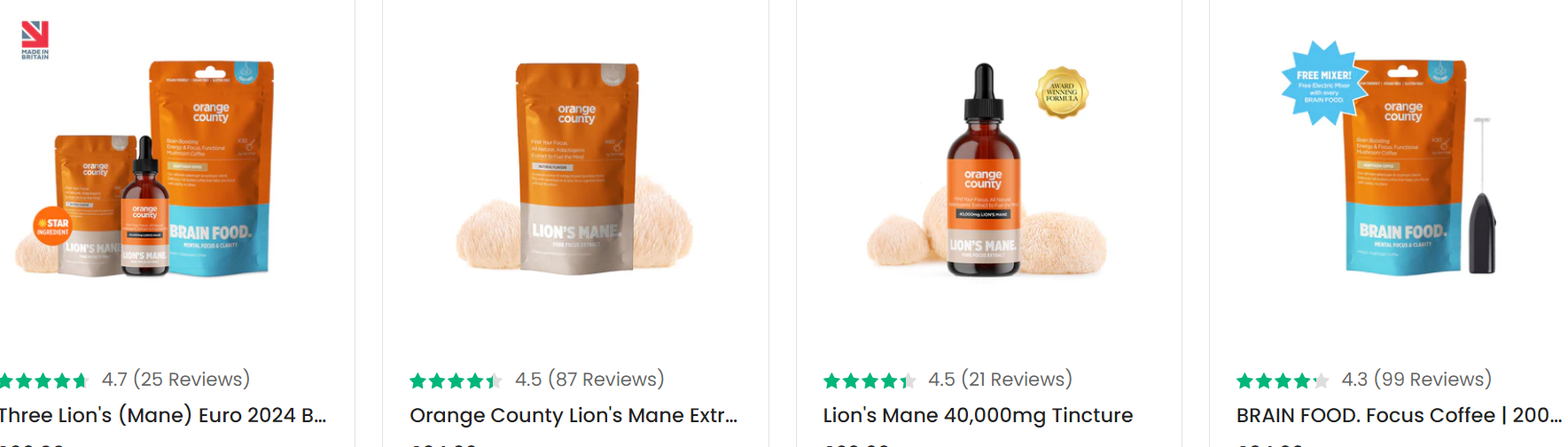View the 4.7 (25 Reviews) rating text

click(x=176, y=380)
